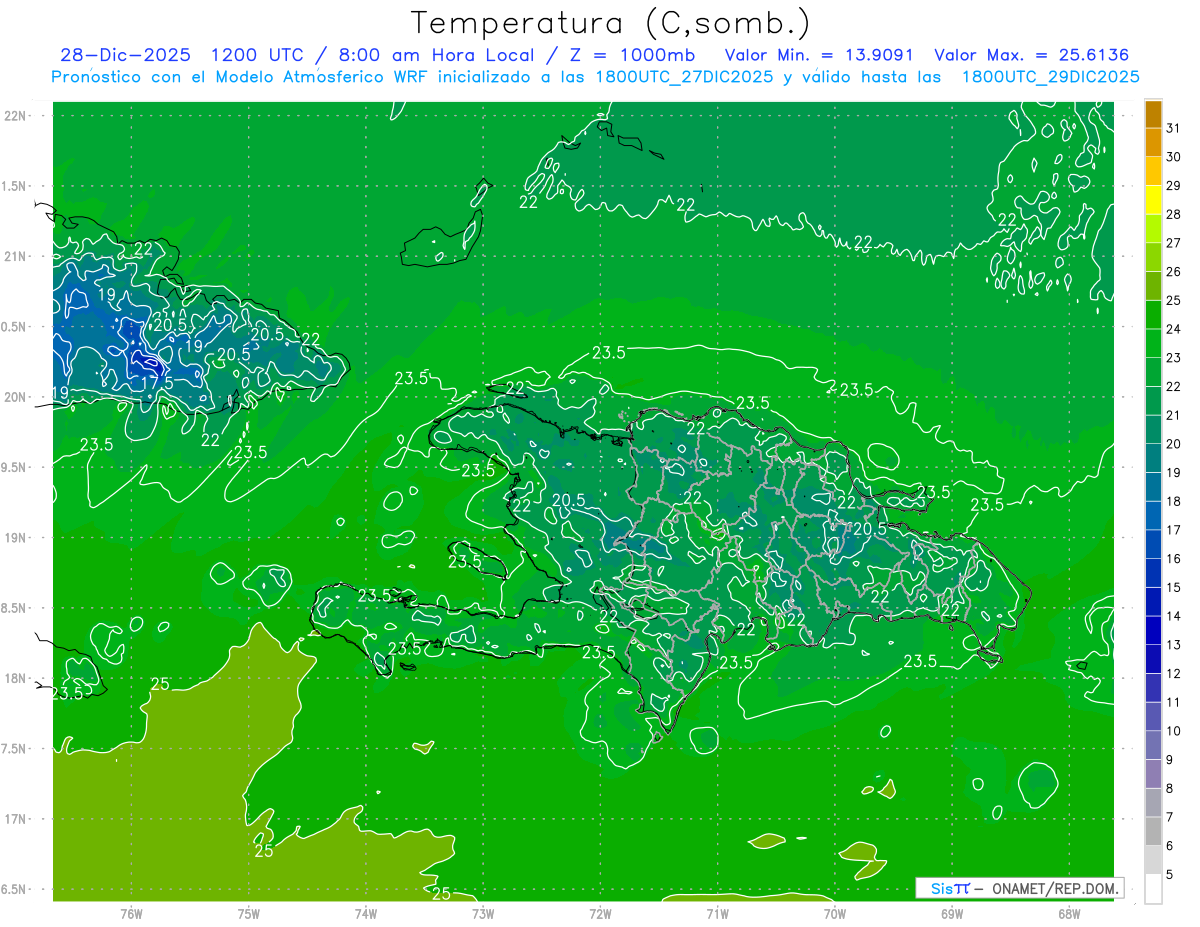This screenshot has height=927, width=1200.
Task: Click the '69W' longitude axis label
Action: 952,914
